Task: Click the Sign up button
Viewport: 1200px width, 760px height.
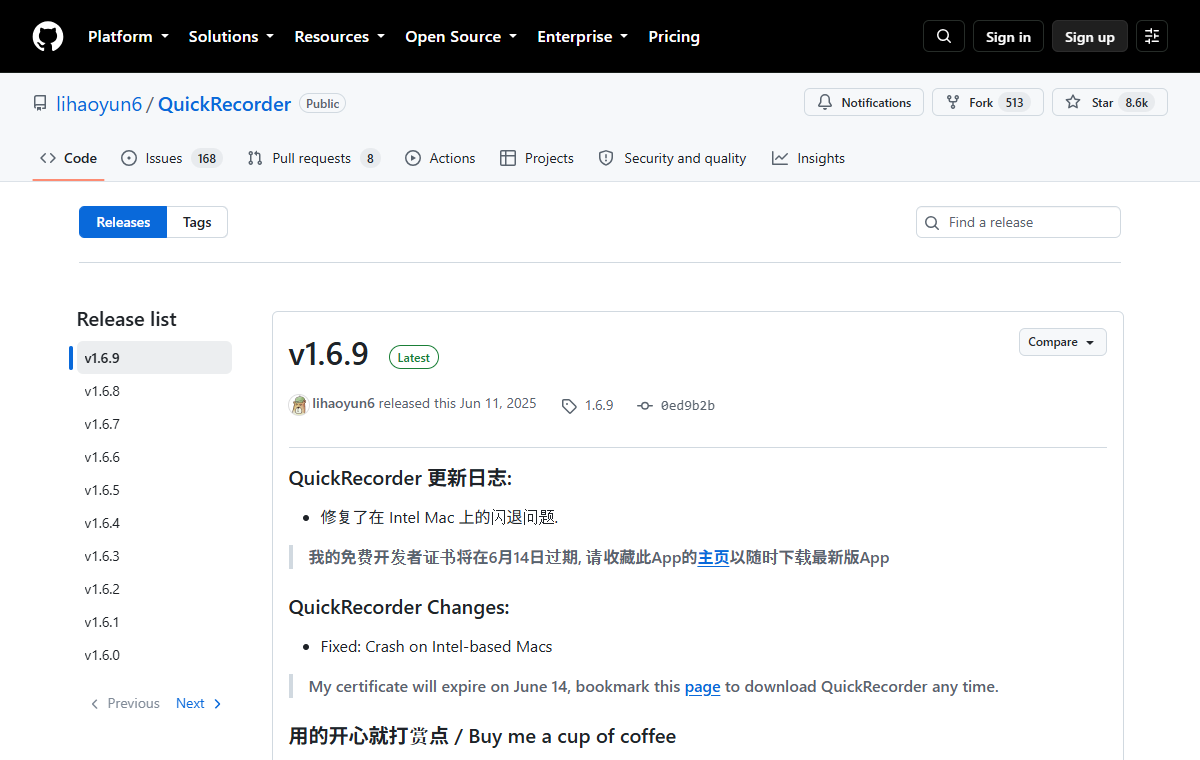Action: coord(1090,37)
